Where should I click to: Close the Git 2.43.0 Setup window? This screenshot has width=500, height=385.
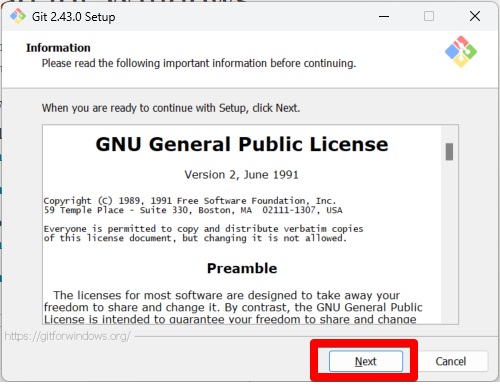[x=475, y=16]
